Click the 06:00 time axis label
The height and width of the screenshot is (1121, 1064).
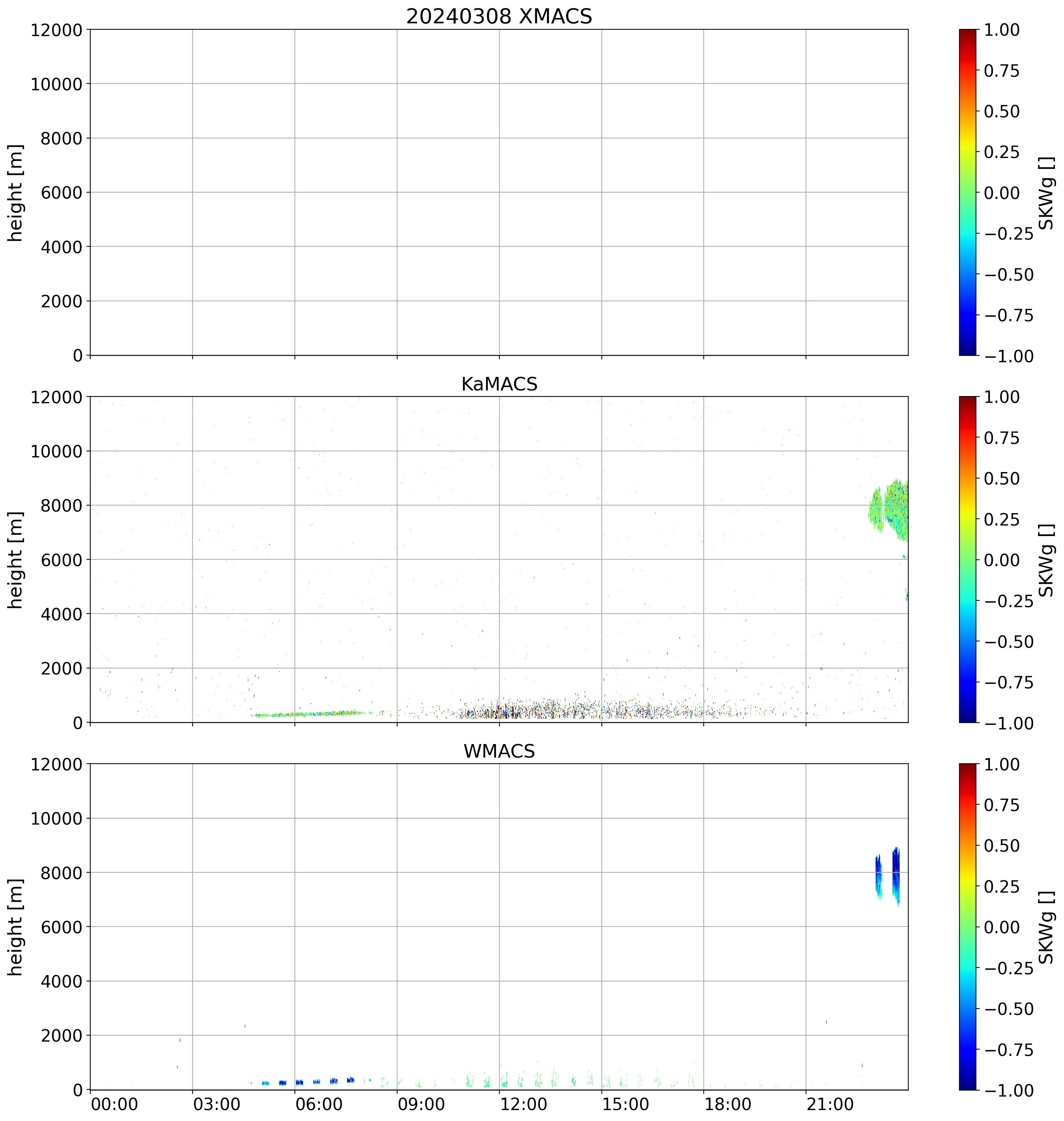[x=319, y=1104]
